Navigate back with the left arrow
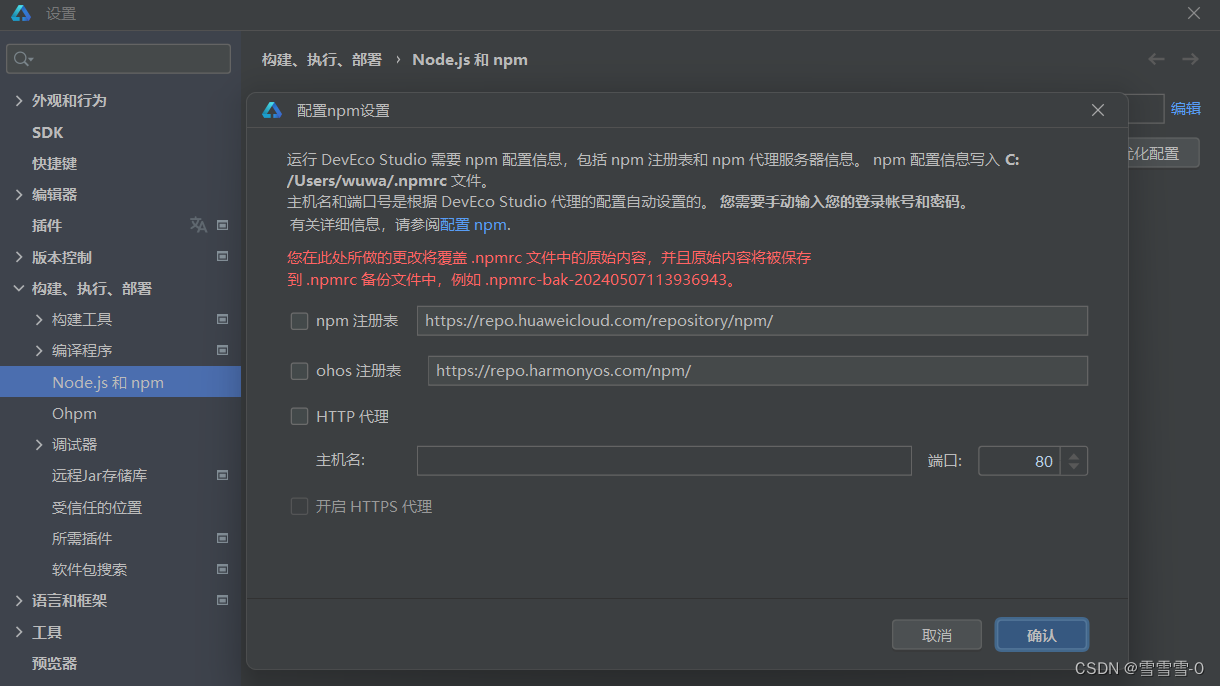This screenshot has height=686, width=1220. point(1156,59)
